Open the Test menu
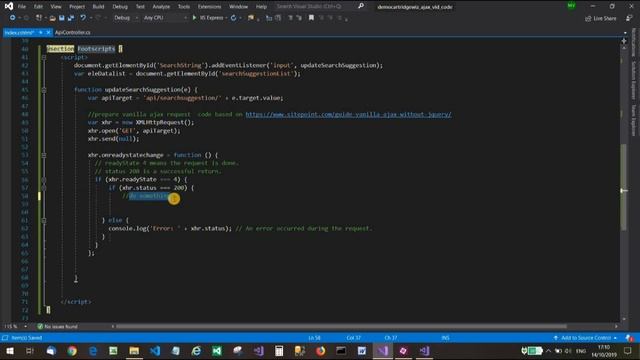 140,7
